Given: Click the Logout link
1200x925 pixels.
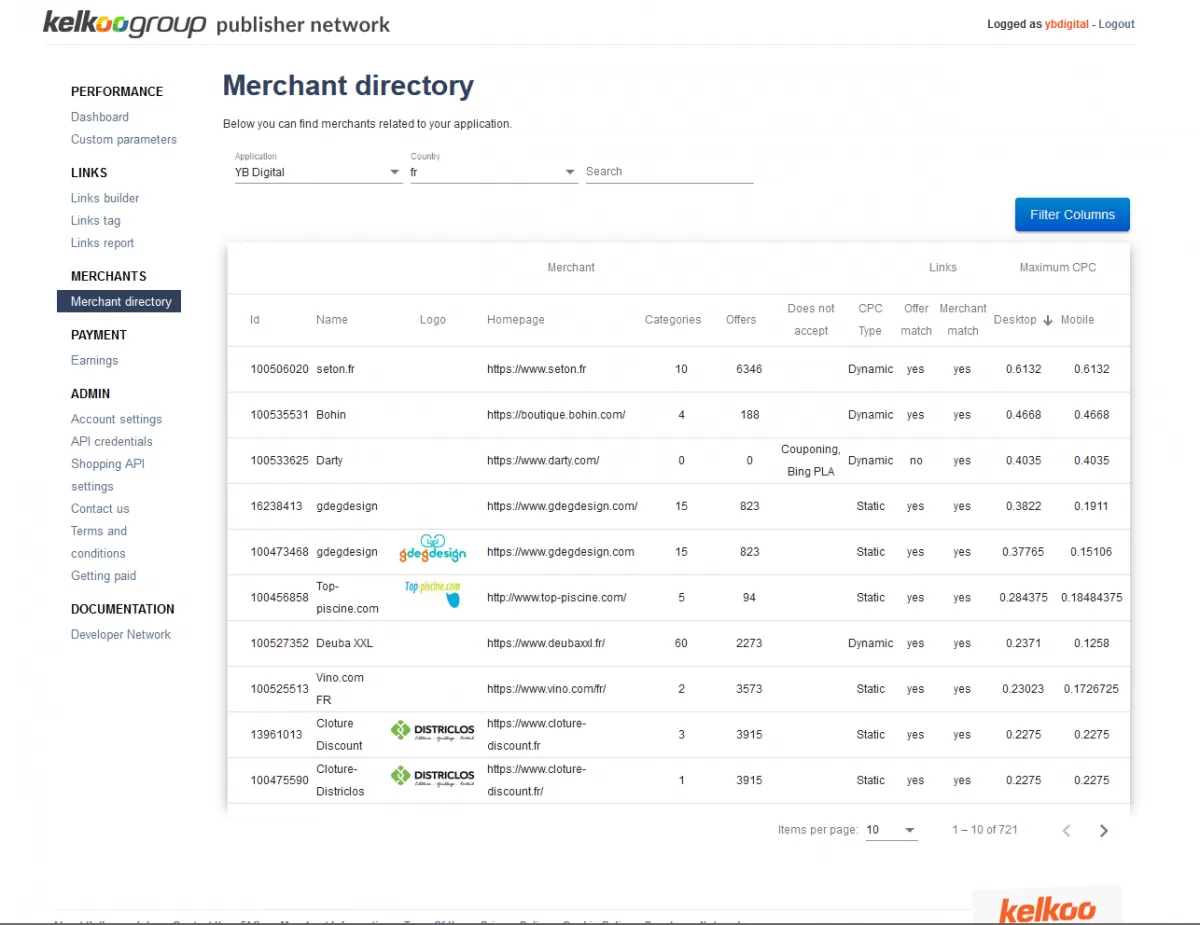Looking at the screenshot, I should coord(1116,24).
